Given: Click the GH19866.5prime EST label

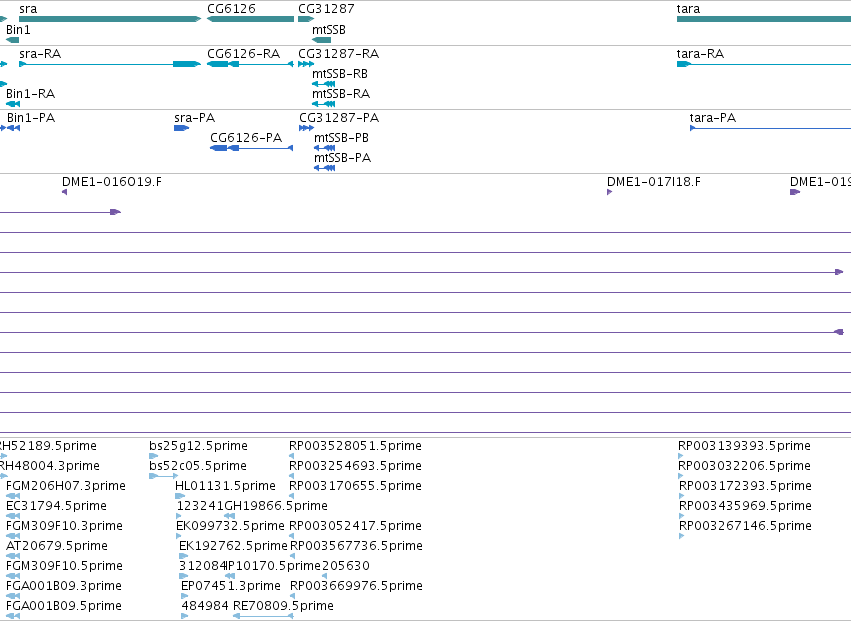Looking at the screenshot, I should coord(276,506).
